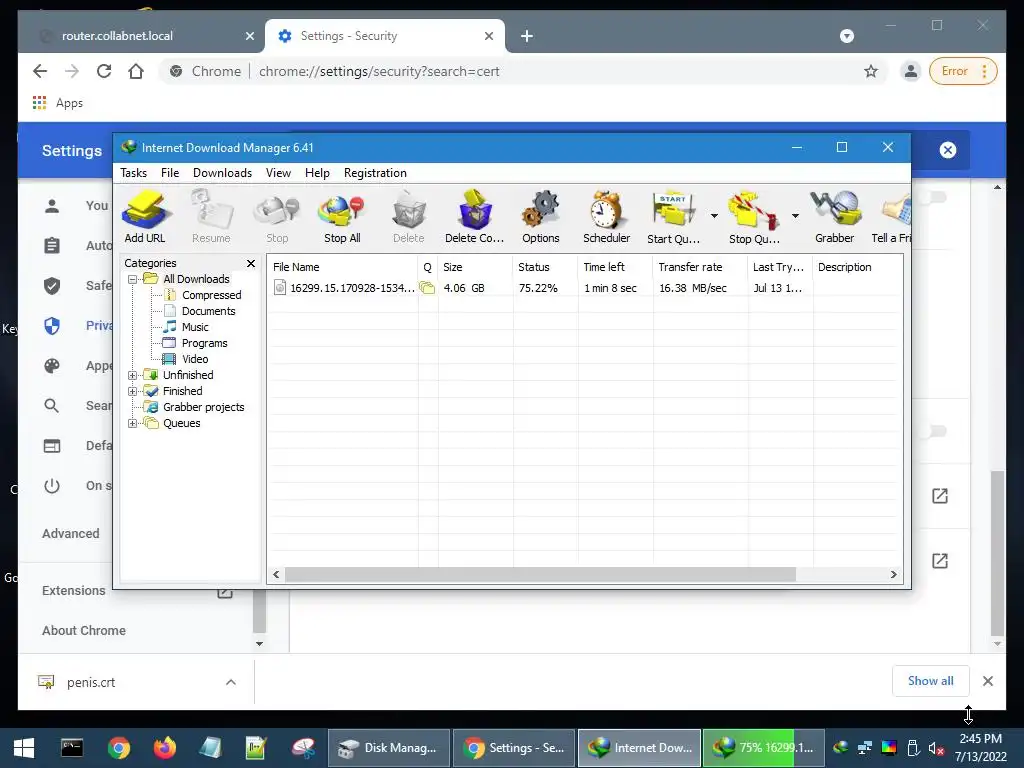Click the Delete toolbar icon

409,217
